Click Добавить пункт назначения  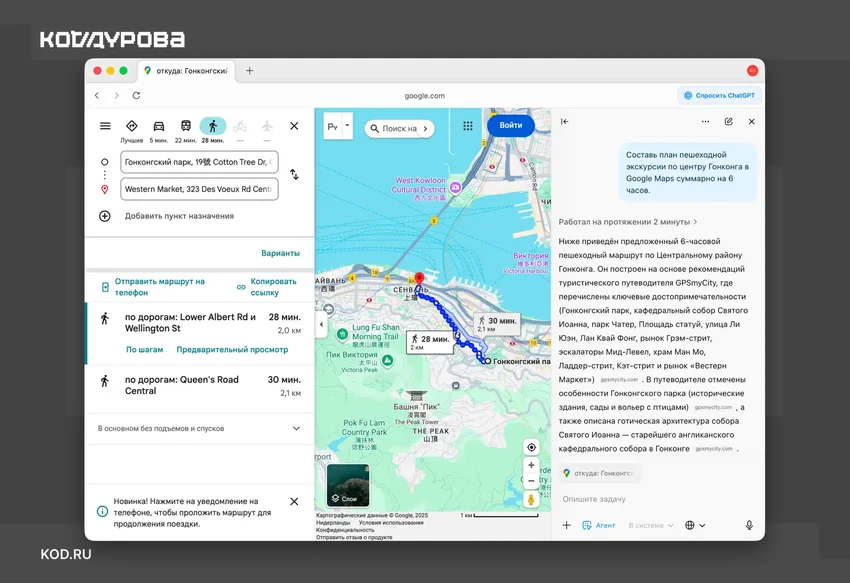click(179, 216)
